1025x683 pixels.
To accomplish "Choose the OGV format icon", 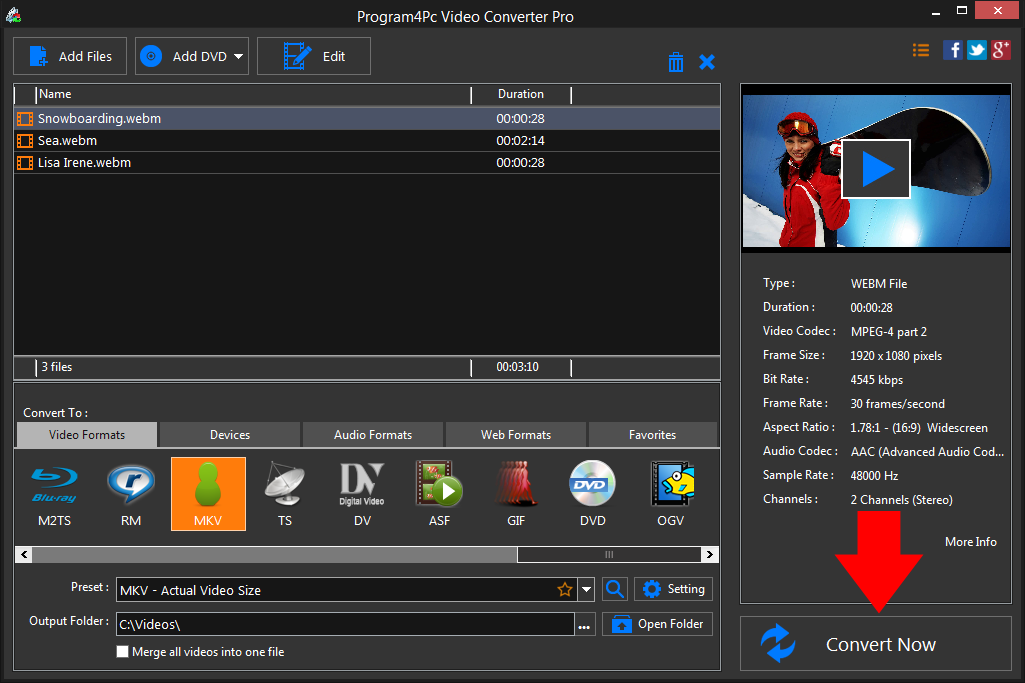I will (x=671, y=493).
